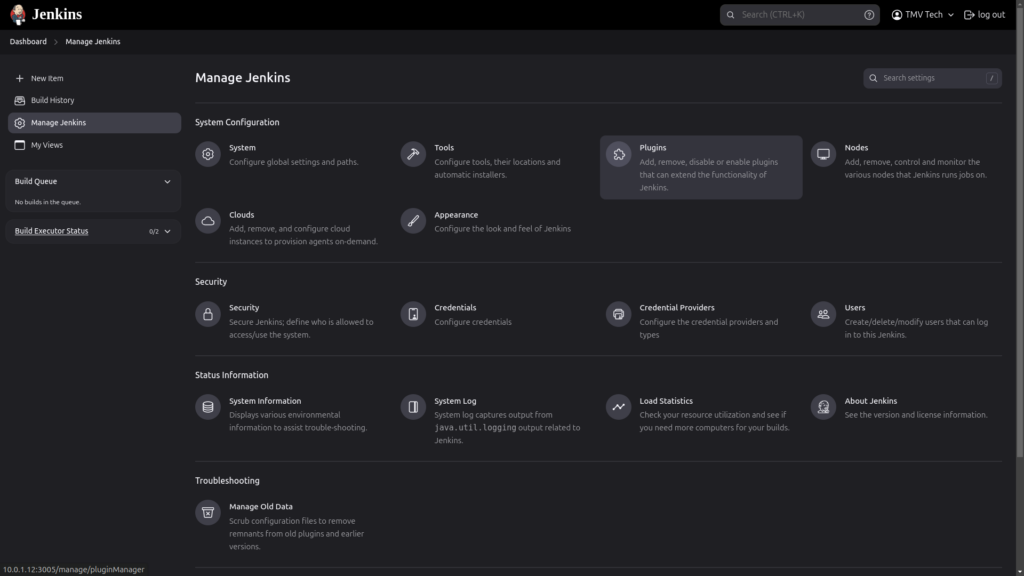Open the Tools configuration link

(494, 161)
